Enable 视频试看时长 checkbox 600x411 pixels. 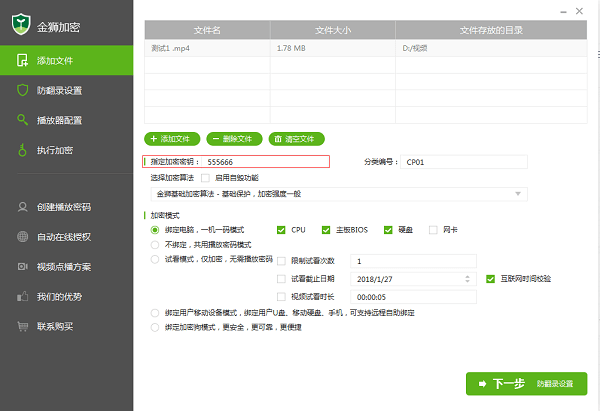281,297
